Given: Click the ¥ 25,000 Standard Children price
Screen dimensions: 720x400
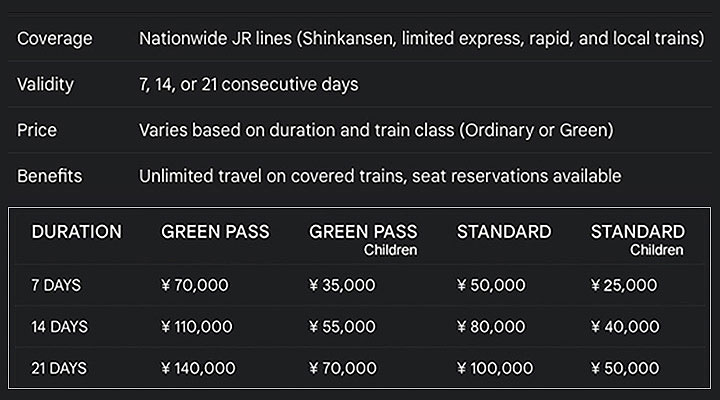Looking at the screenshot, I should click(624, 285).
